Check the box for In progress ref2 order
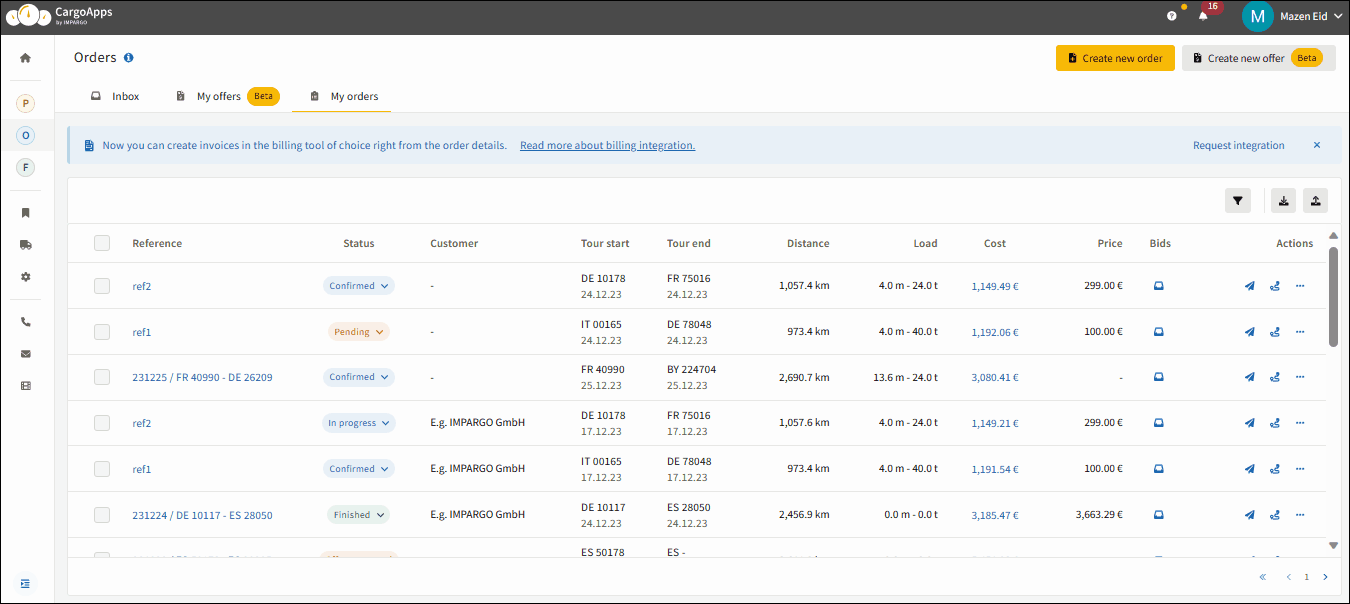1350x604 pixels. click(102, 423)
